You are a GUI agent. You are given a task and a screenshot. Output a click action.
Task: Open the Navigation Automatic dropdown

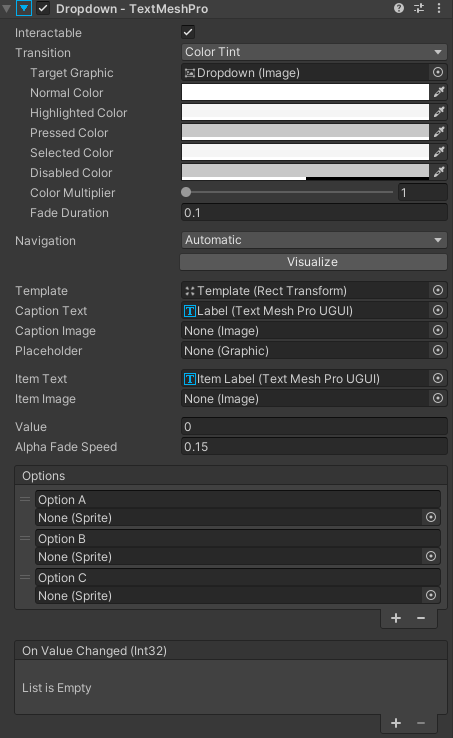(x=314, y=240)
